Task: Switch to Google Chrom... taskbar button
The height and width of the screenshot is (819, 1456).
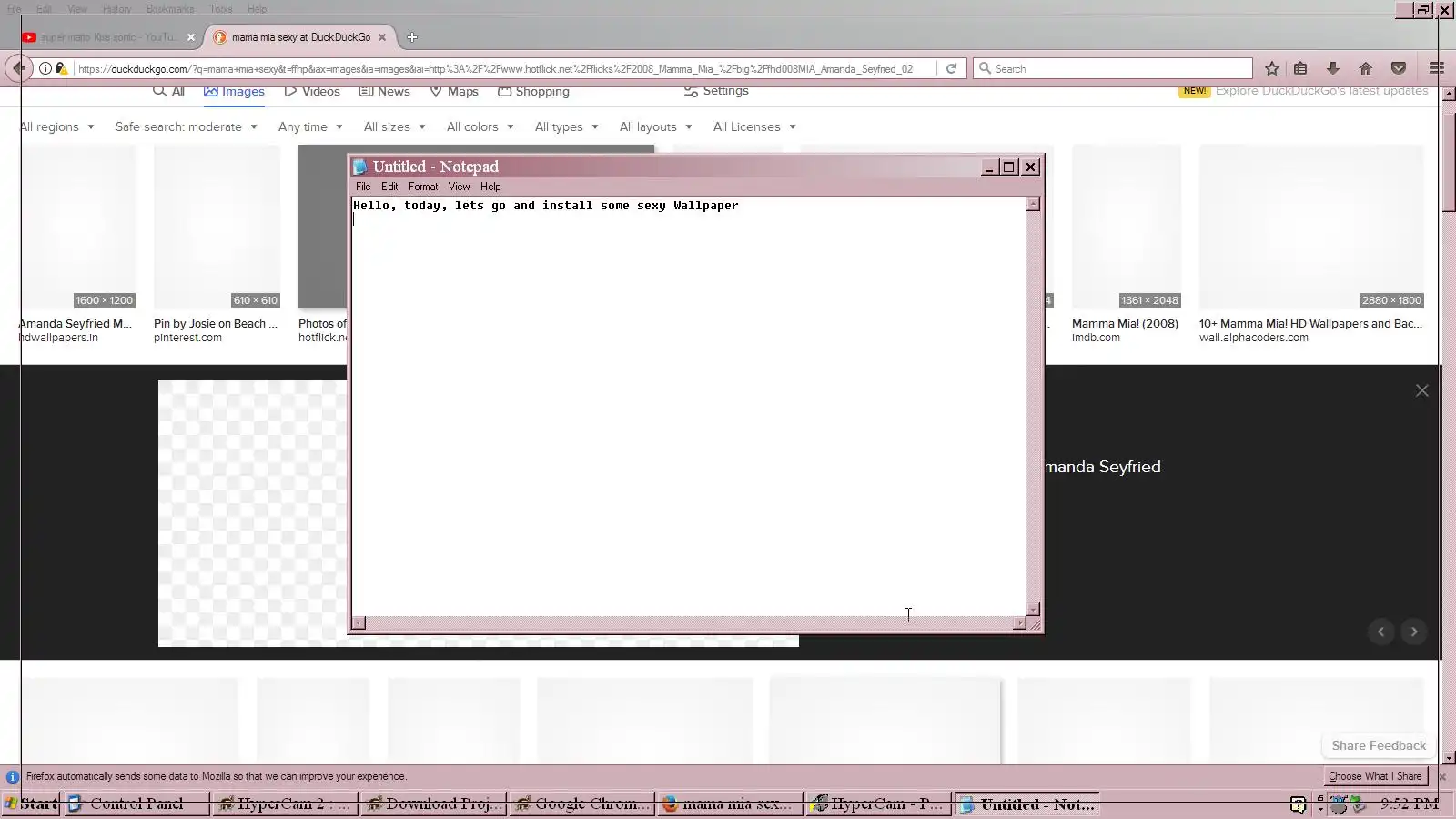Action: point(582,804)
